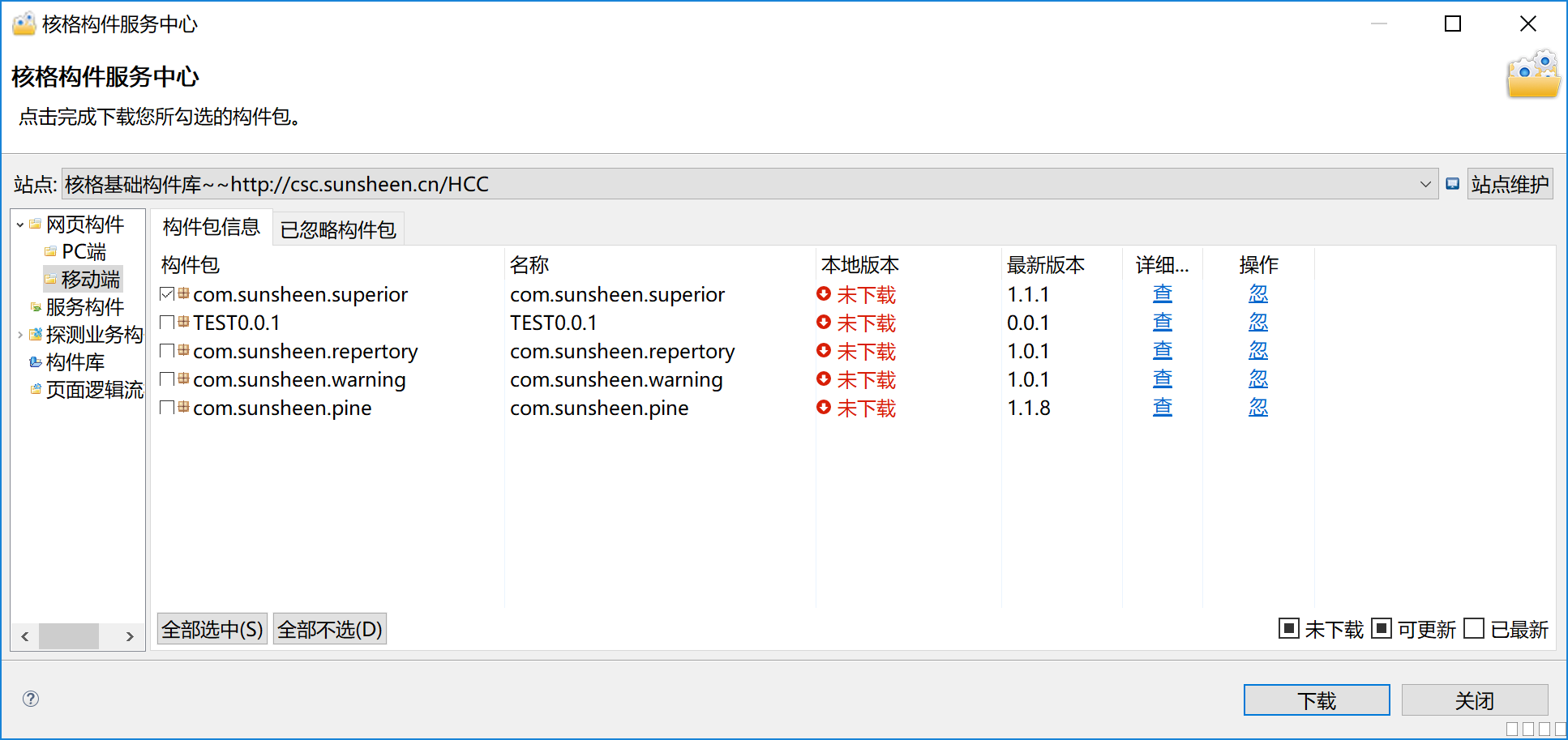Uncheck the com.sunsheen.superior package checkbox
Image resolution: width=1568 pixels, height=740 pixels.
click(167, 294)
